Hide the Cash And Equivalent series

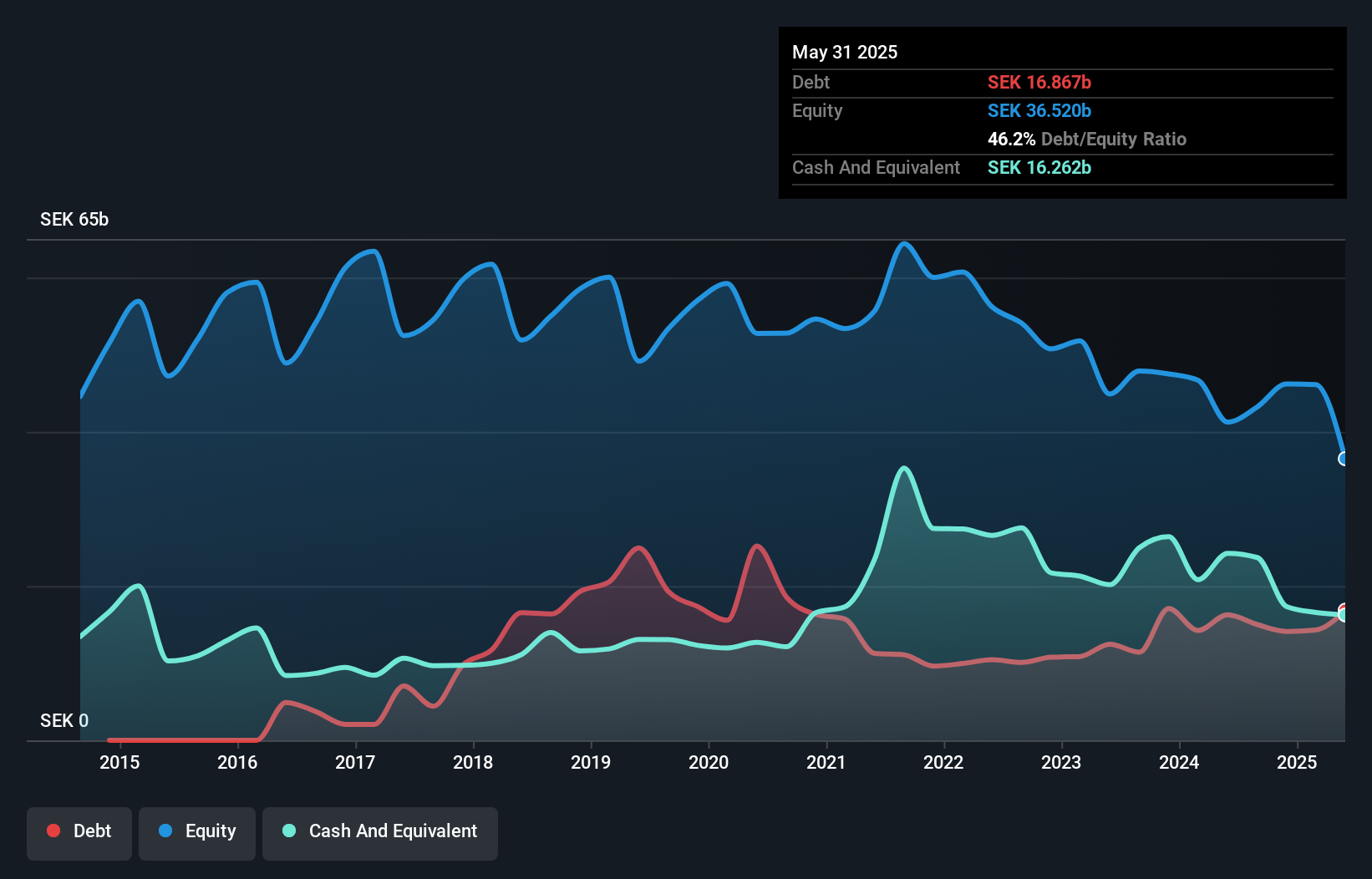(380, 832)
